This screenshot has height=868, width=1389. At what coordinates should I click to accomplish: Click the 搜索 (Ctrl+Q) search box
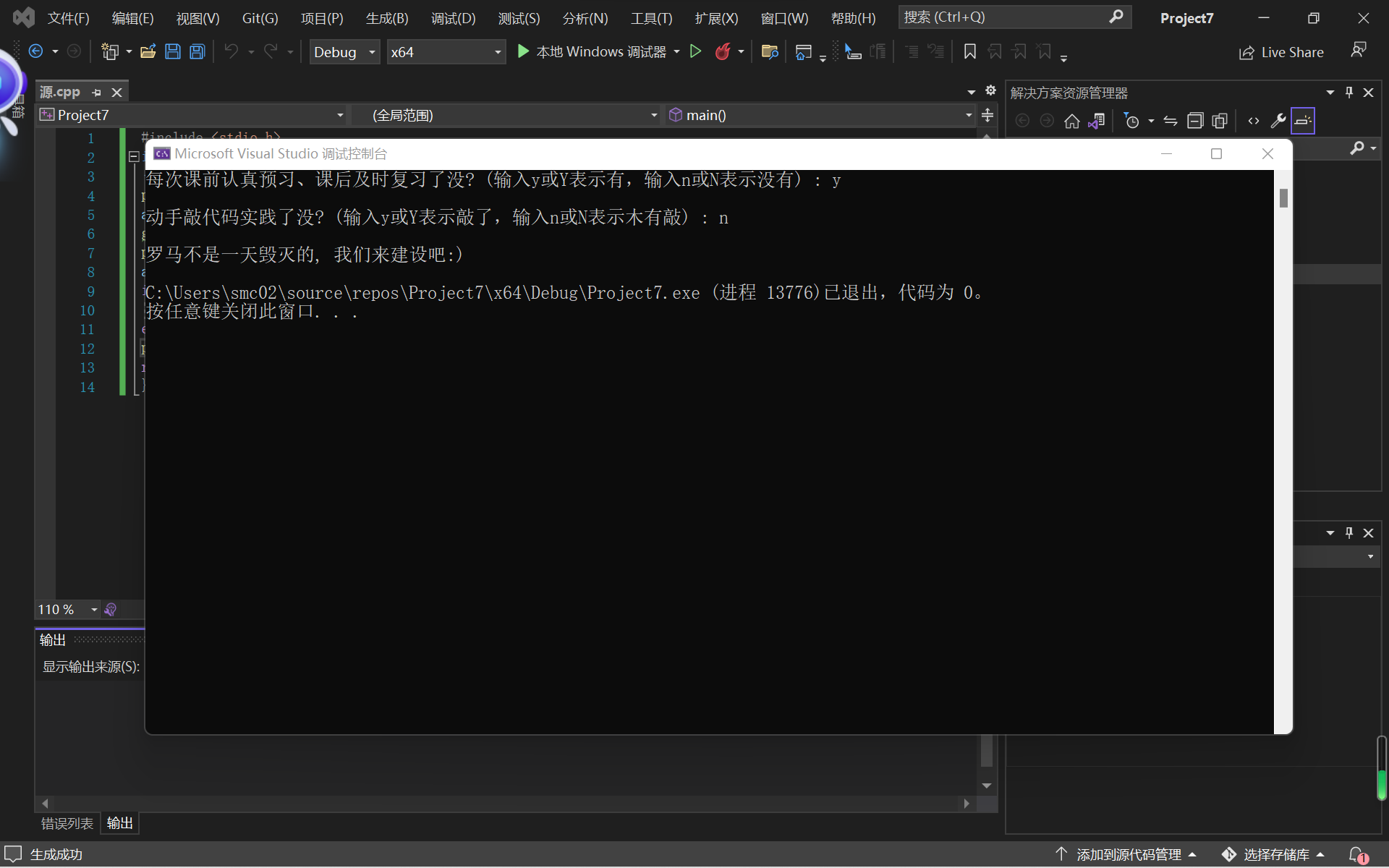pos(1006,17)
